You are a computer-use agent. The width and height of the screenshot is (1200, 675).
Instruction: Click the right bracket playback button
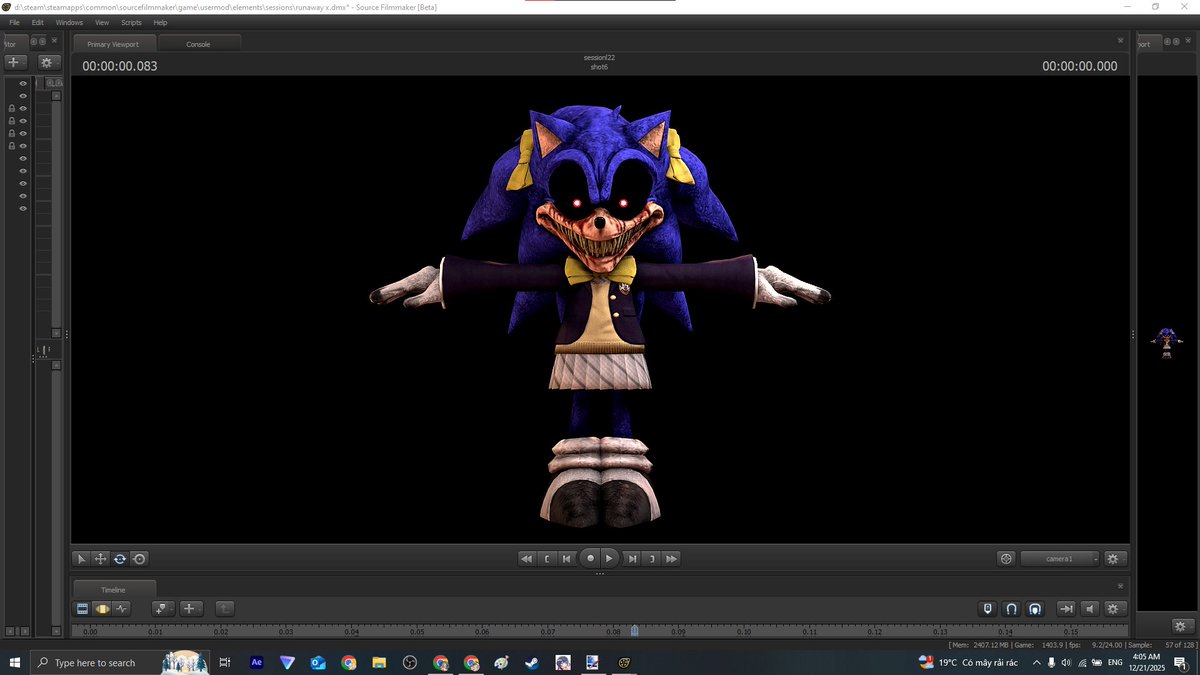tap(652, 559)
